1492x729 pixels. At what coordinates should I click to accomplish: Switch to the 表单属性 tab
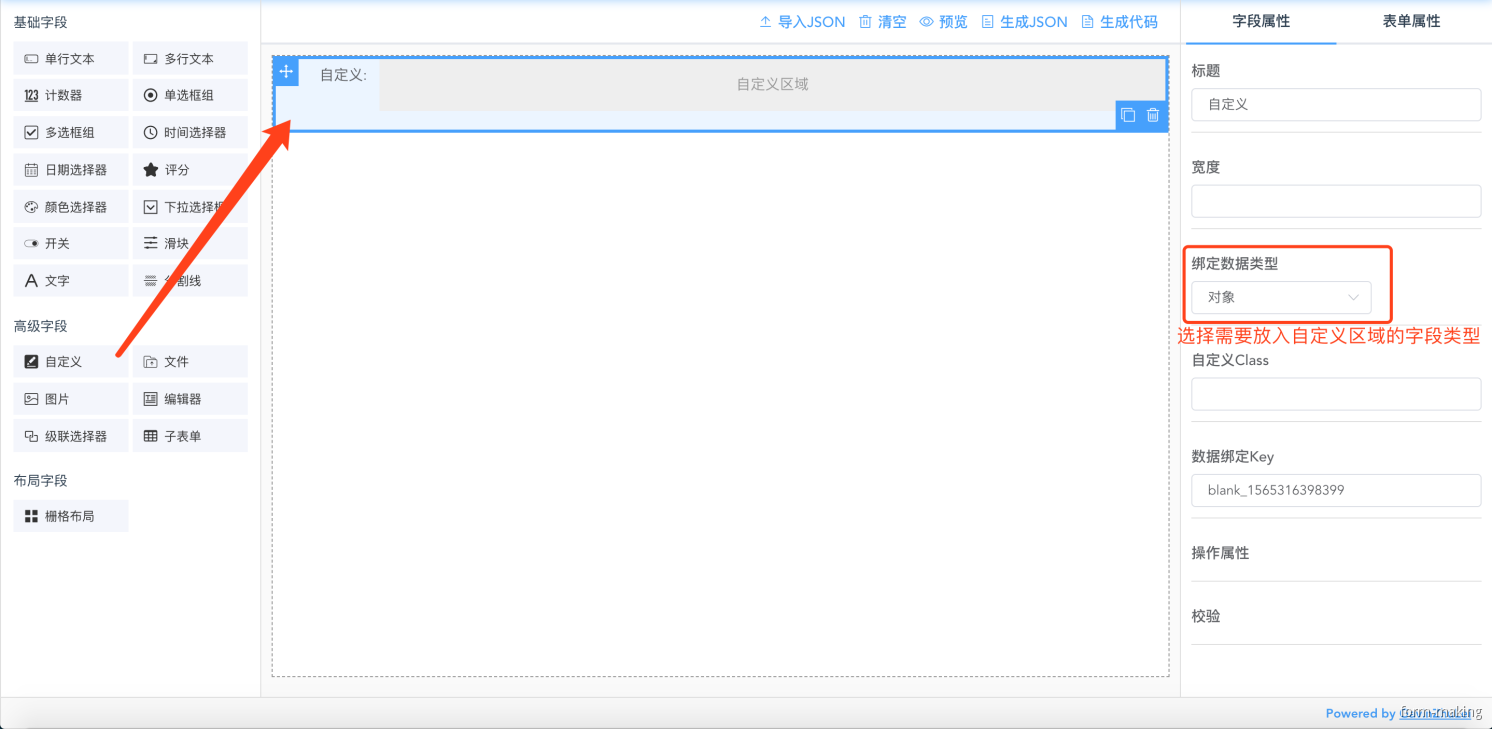[1410, 19]
